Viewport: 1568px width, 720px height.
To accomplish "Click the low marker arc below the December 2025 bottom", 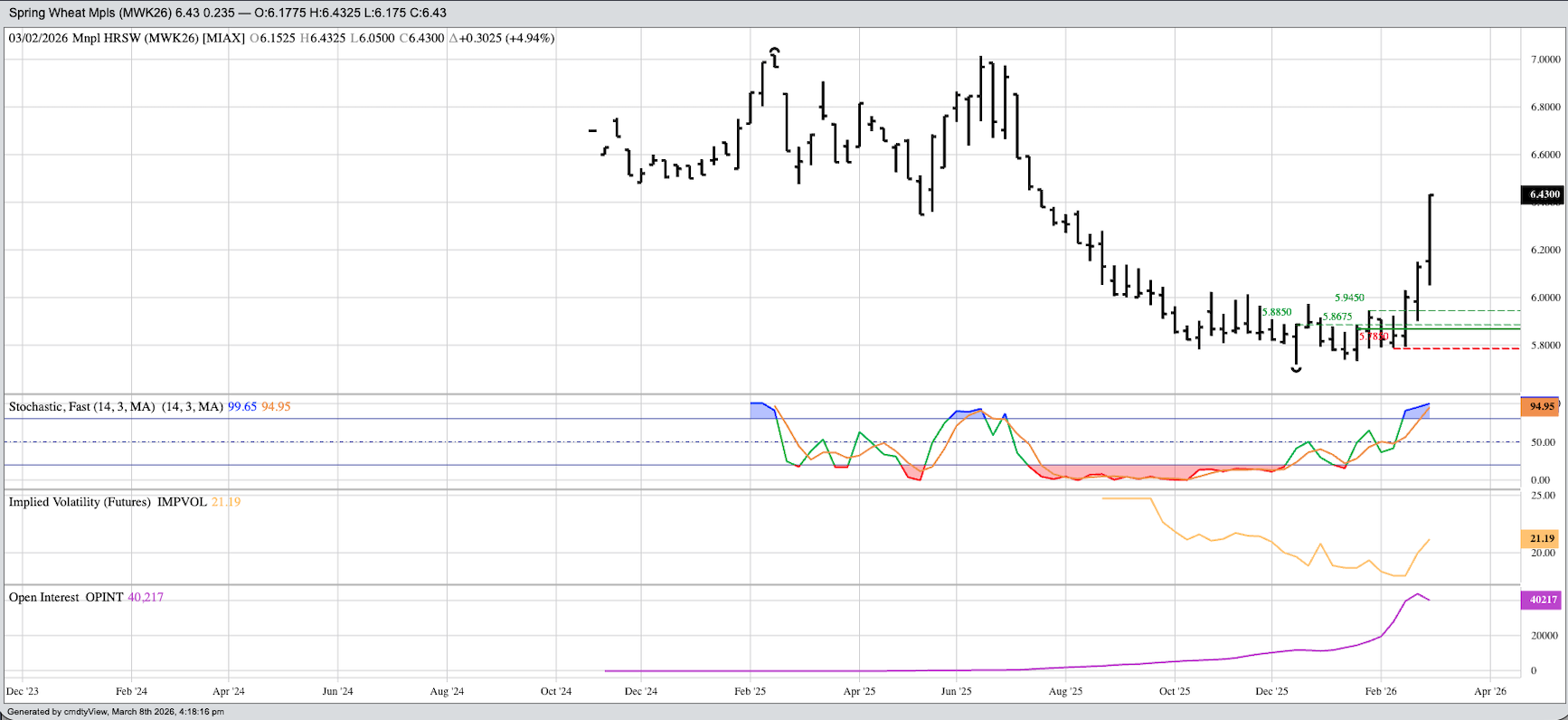I will coord(1296,370).
